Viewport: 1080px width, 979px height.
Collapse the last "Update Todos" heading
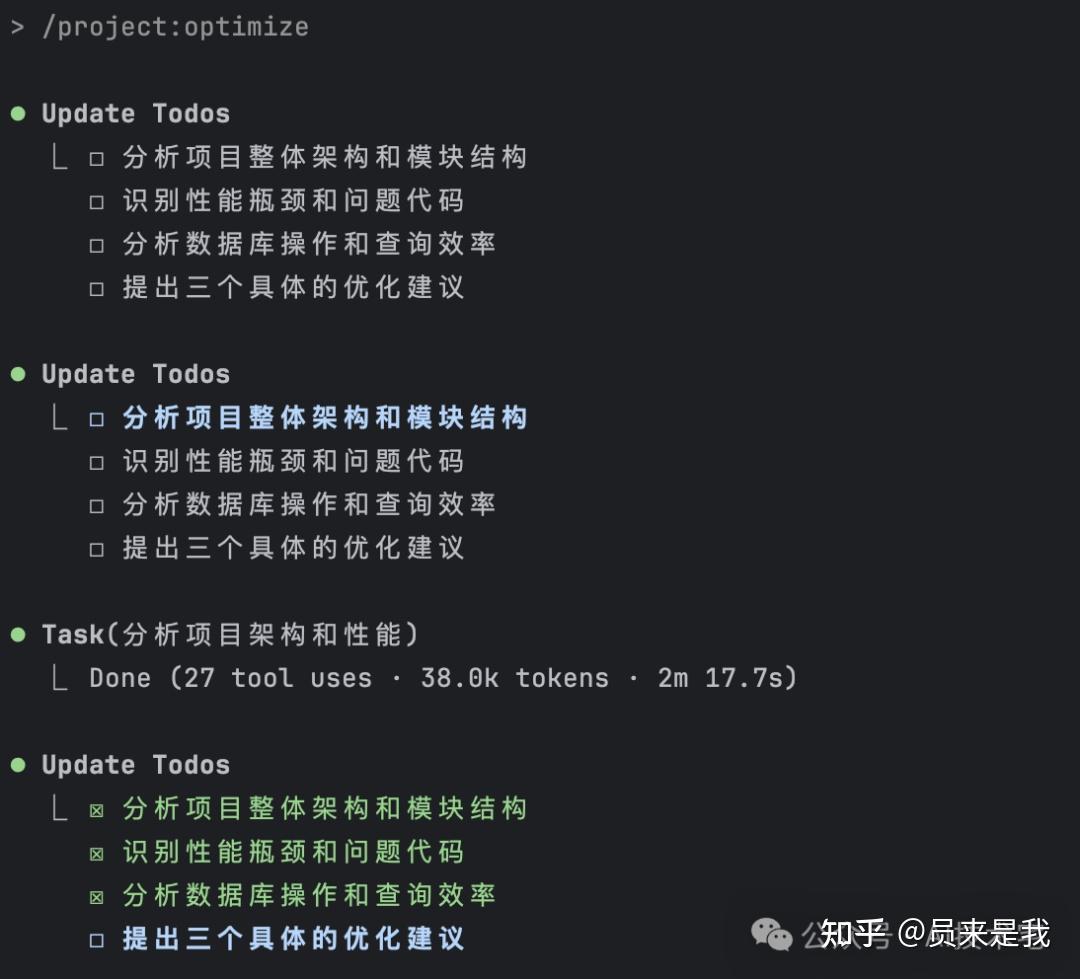coord(135,765)
